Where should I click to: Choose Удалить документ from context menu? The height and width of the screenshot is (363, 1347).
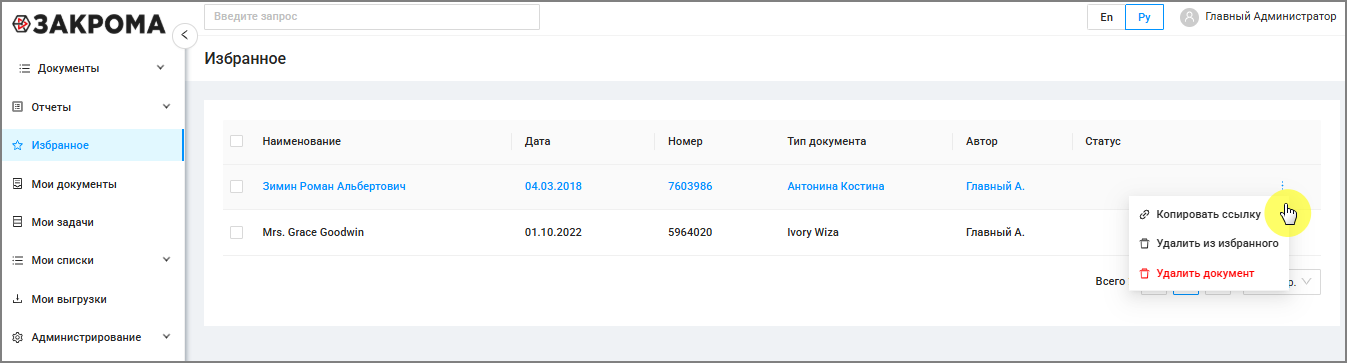coord(1208,273)
